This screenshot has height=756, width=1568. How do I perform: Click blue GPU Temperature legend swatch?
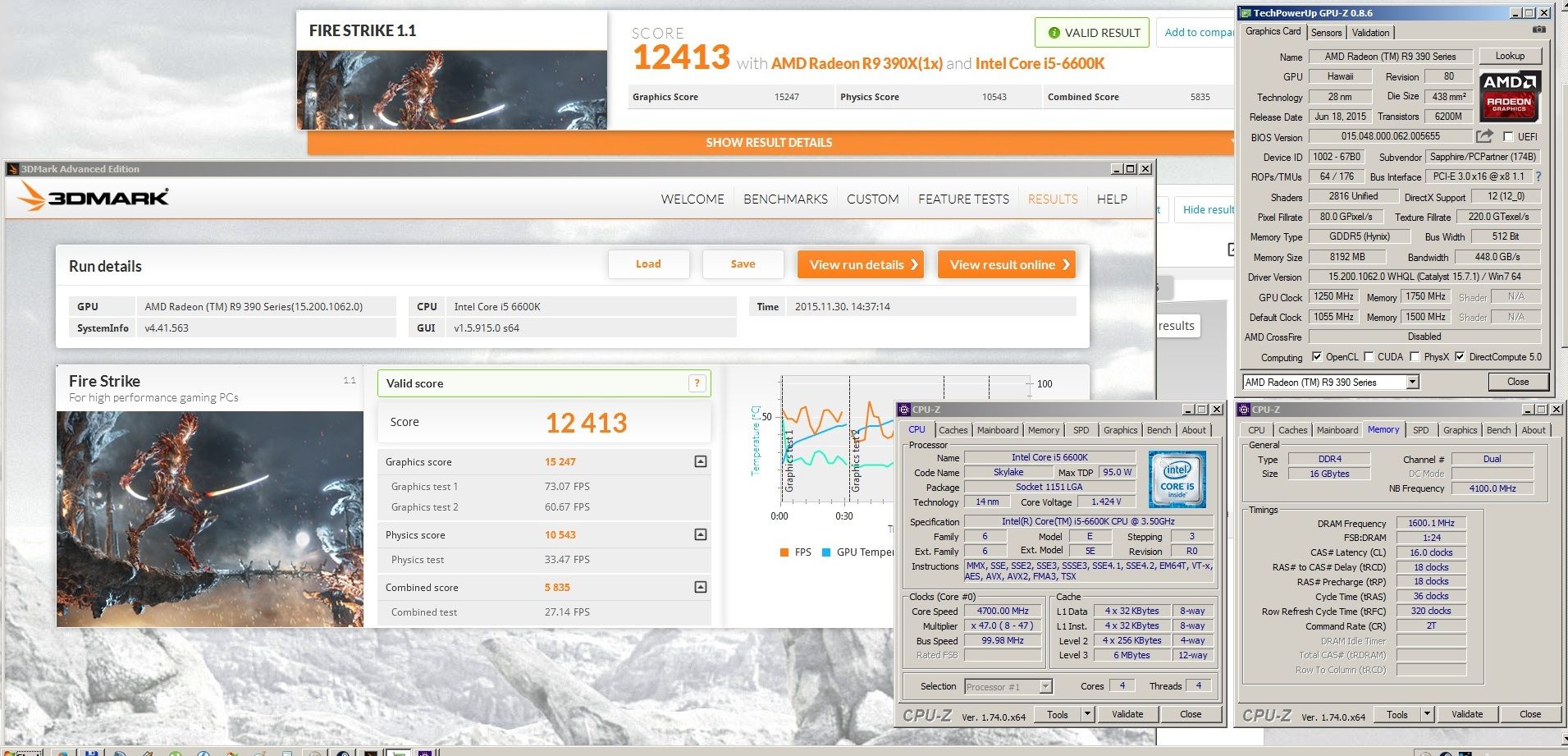point(826,552)
